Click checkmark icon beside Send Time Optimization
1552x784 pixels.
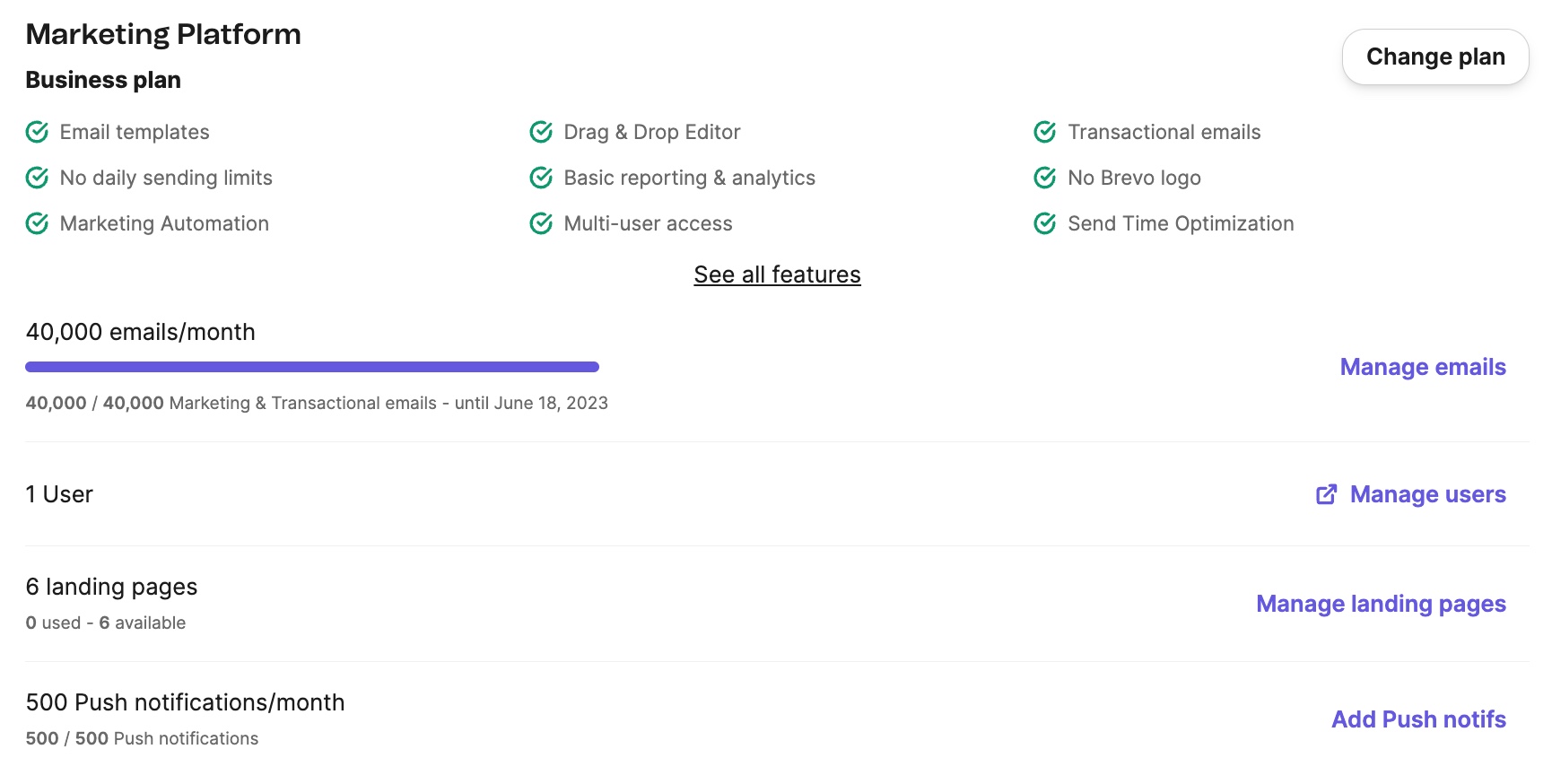click(x=1045, y=223)
